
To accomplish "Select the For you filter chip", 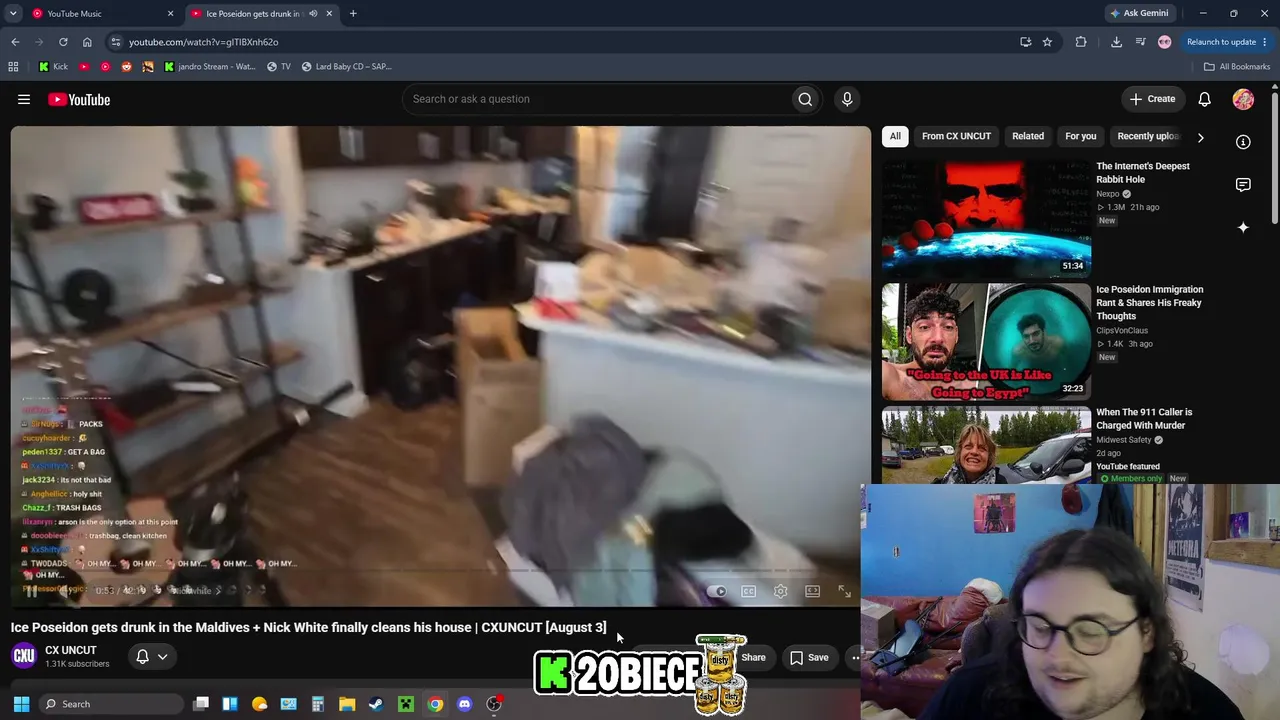I will tap(1081, 137).
